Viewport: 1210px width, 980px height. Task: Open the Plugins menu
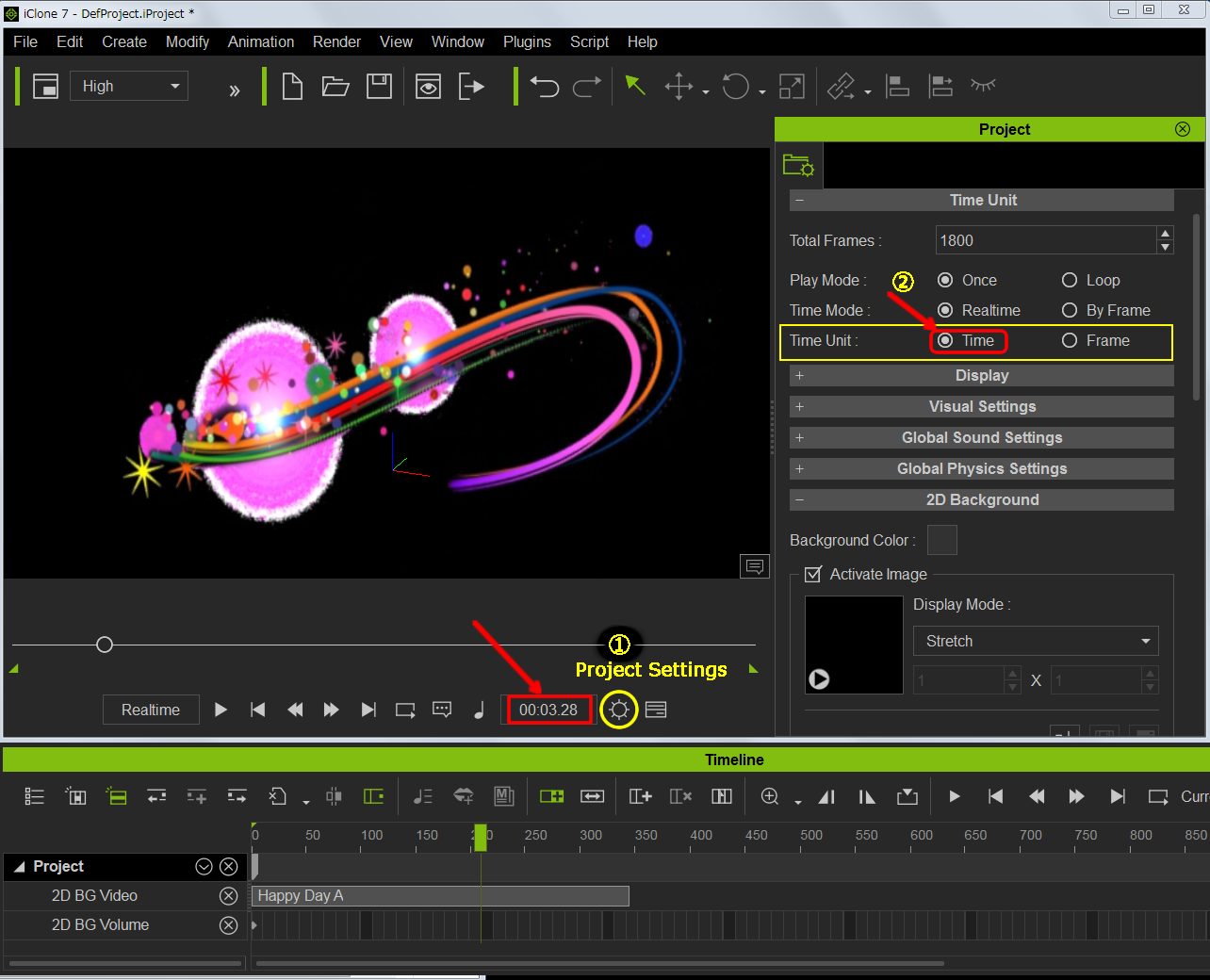pos(527,41)
